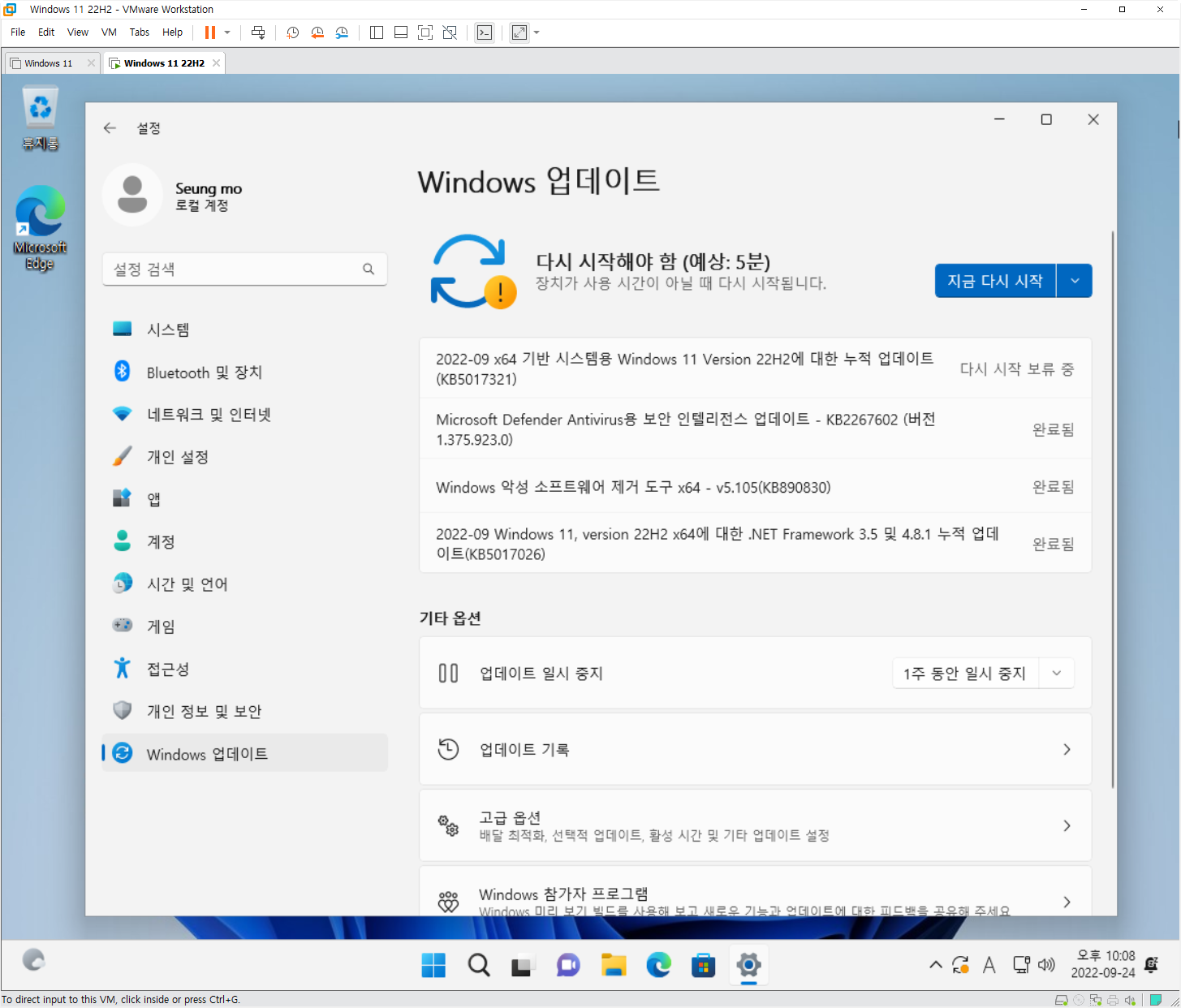Switch VMware to Unity mode
Screen dimensions: 1181x1008
coord(450,32)
